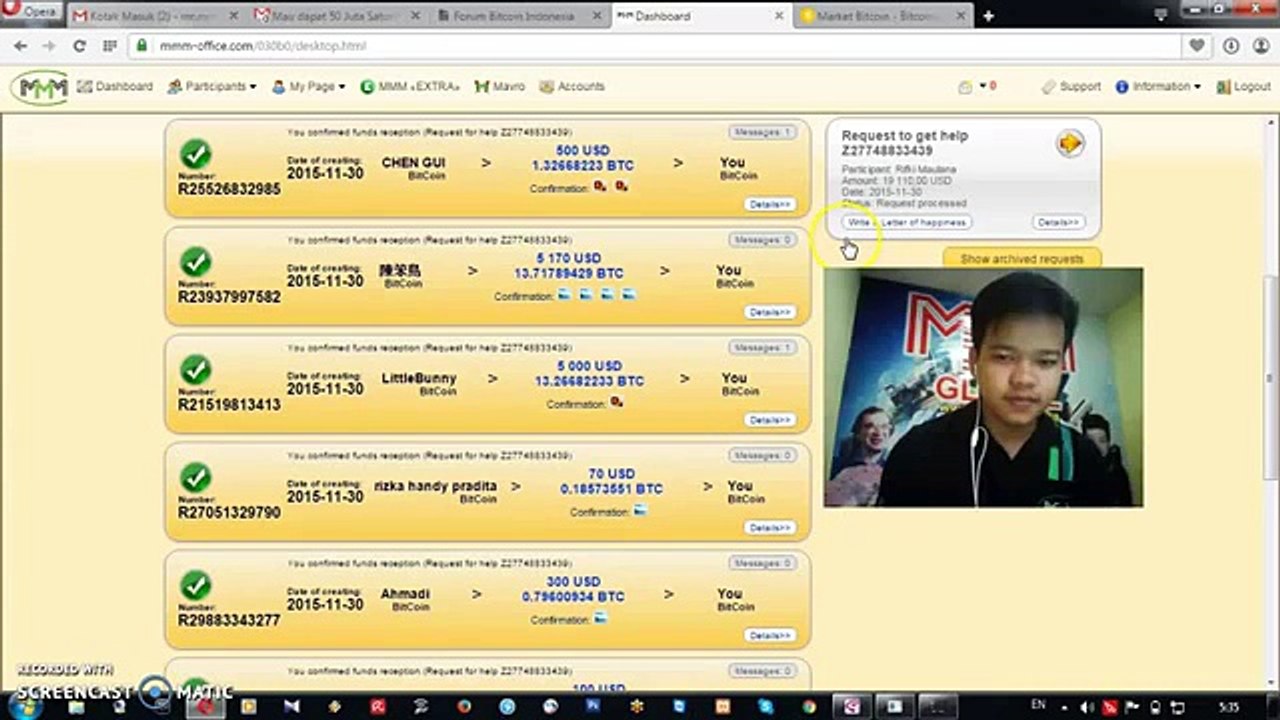The image size is (1280, 720).
Task: Open the Dashboard menu item
Action: (x=115, y=87)
